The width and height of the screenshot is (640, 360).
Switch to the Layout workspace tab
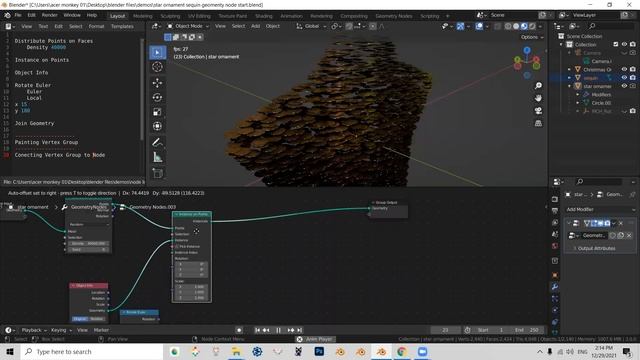118,16
